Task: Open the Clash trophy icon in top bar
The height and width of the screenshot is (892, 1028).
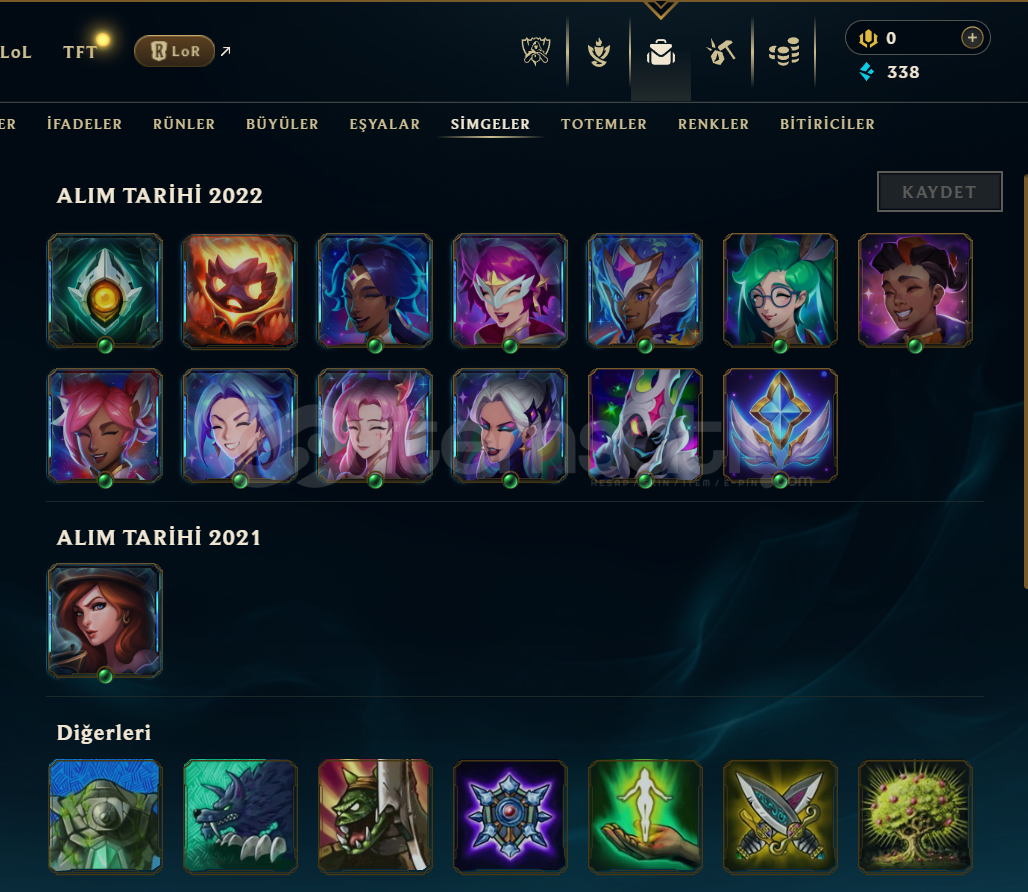Action: click(536, 52)
